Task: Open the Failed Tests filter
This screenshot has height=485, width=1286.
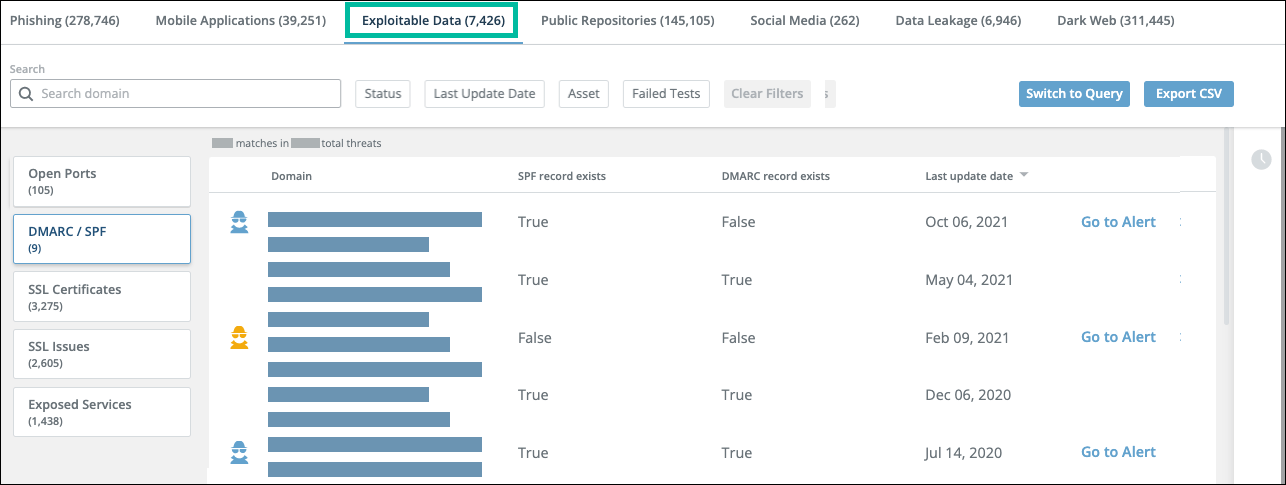Action: [666, 94]
